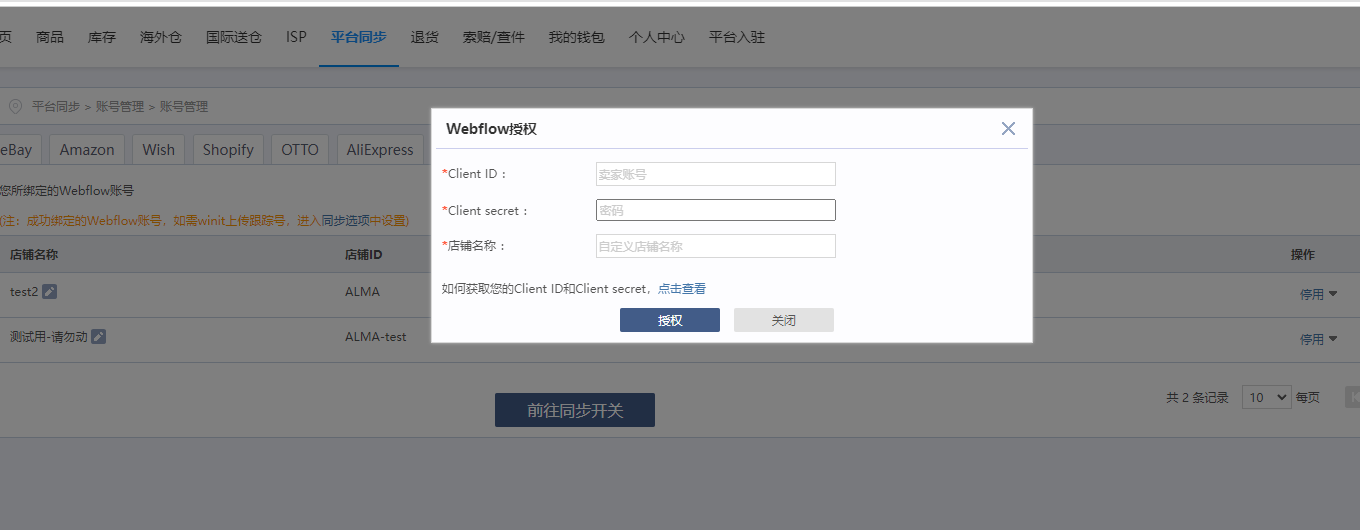Screen dimensions: 1360x530
Task: Click the 前往同步开关 button
Action: click(x=575, y=410)
